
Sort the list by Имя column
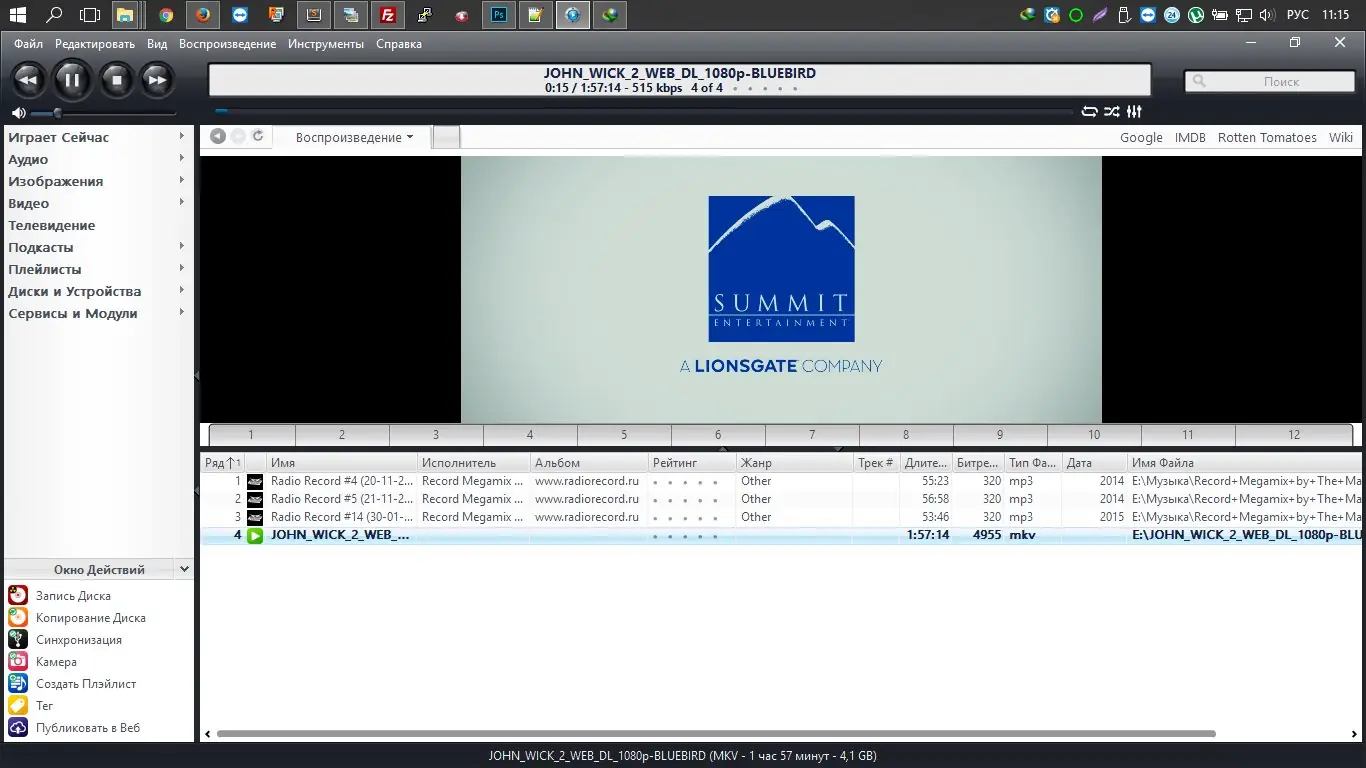click(x=341, y=463)
